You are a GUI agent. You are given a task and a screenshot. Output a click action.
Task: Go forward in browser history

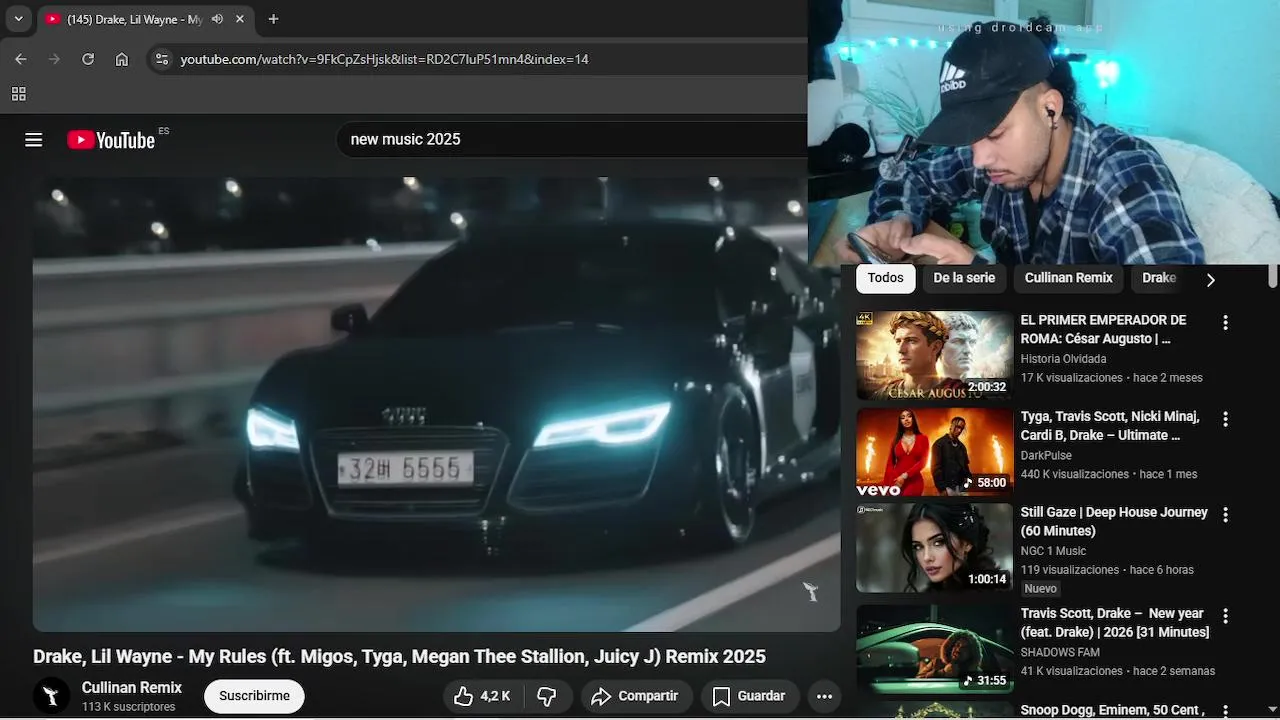[55, 59]
